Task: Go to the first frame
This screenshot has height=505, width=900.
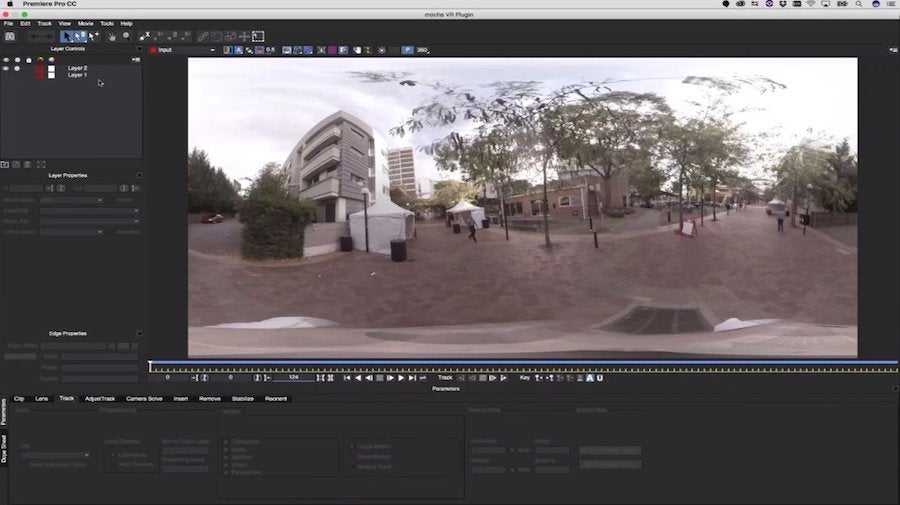Action: click(347, 378)
